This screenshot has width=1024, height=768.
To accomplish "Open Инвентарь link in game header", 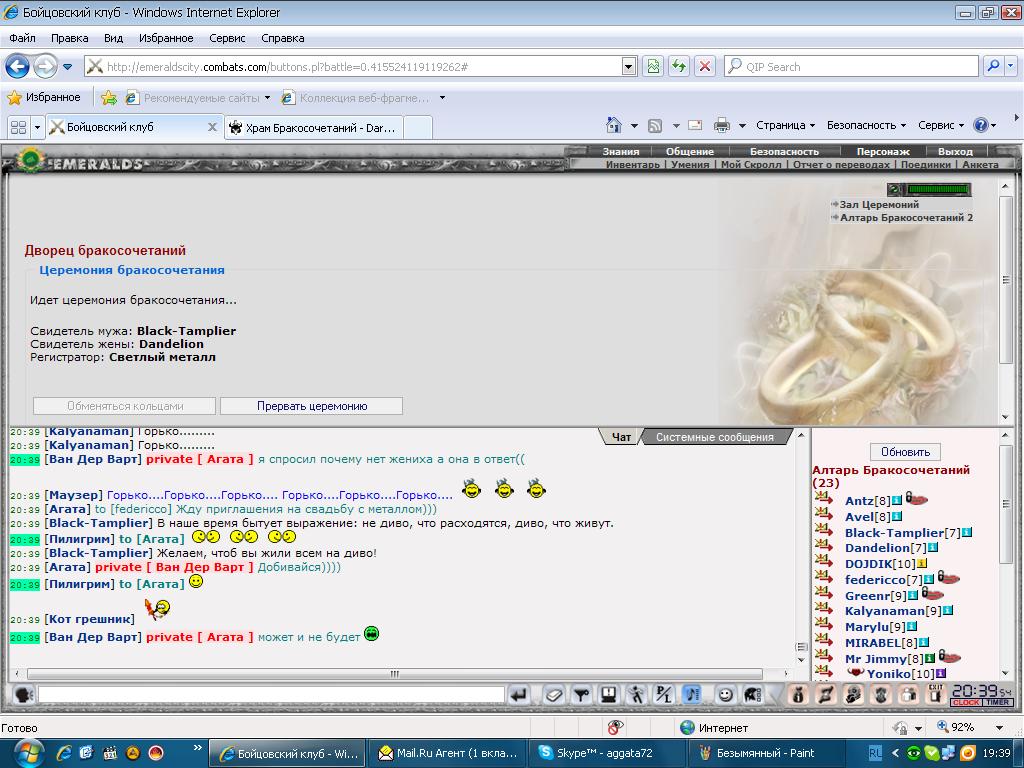I will coord(632,165).
